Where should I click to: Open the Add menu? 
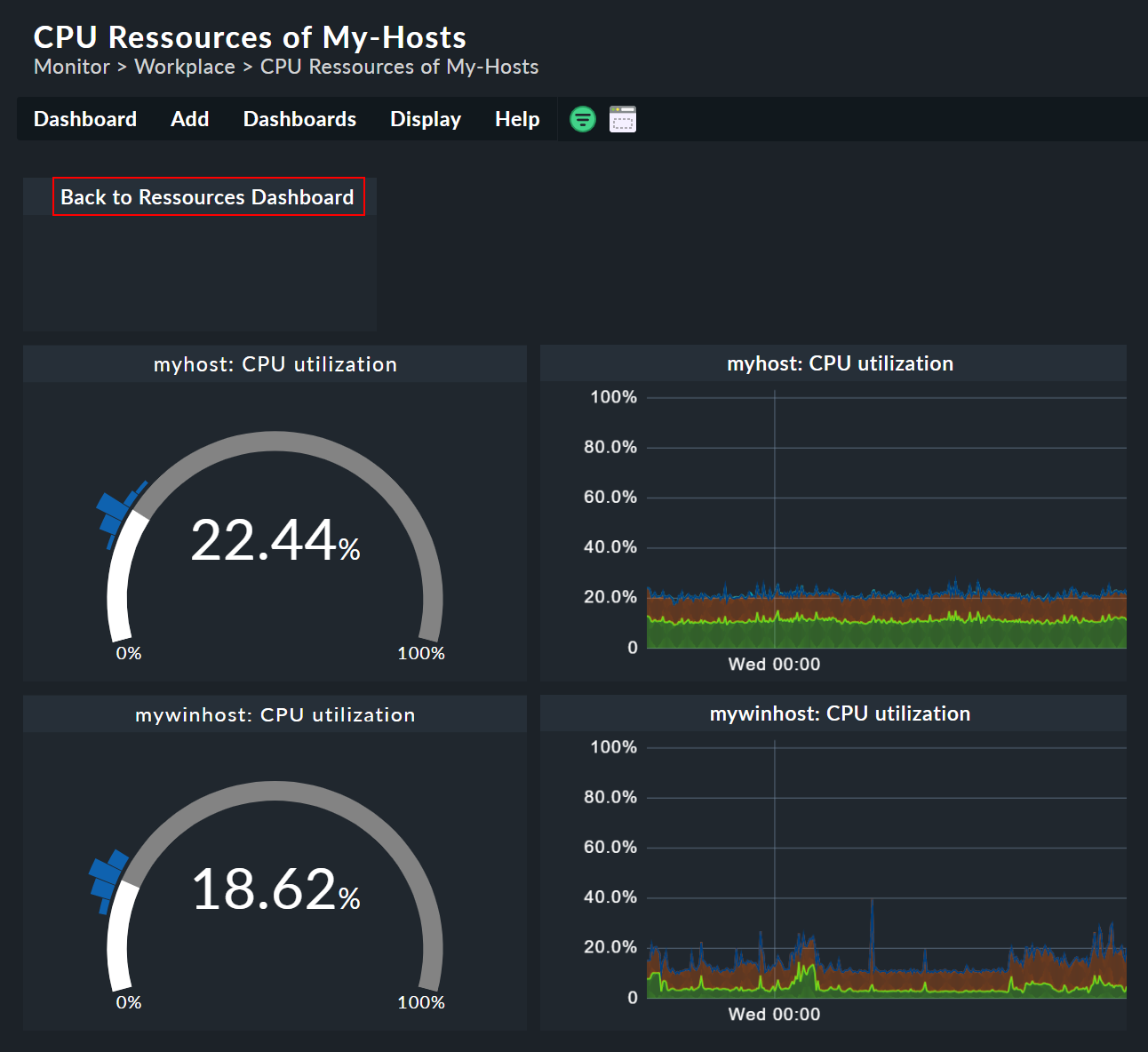point(190,119)
